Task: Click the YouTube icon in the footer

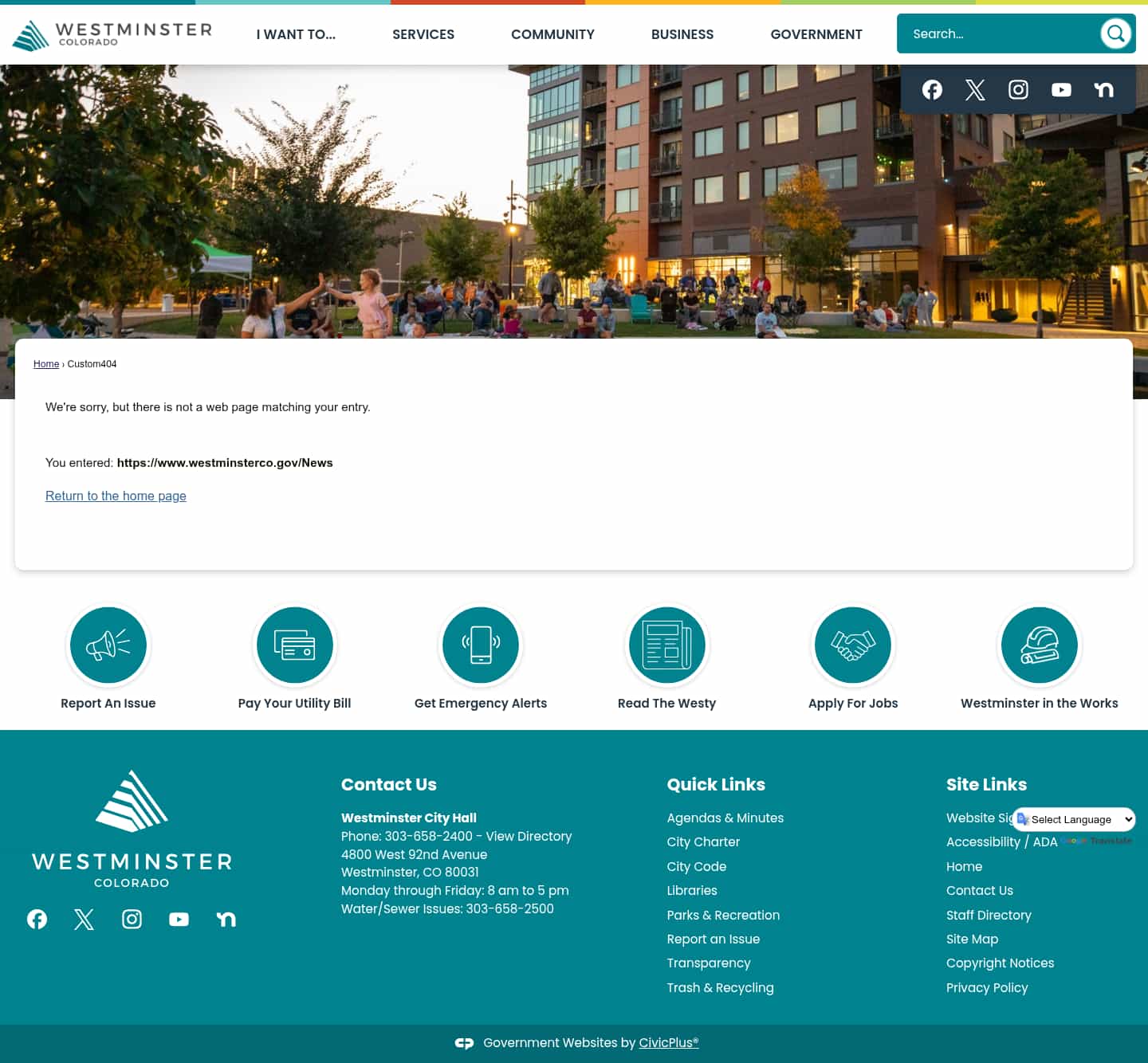Action: [179, 919]
